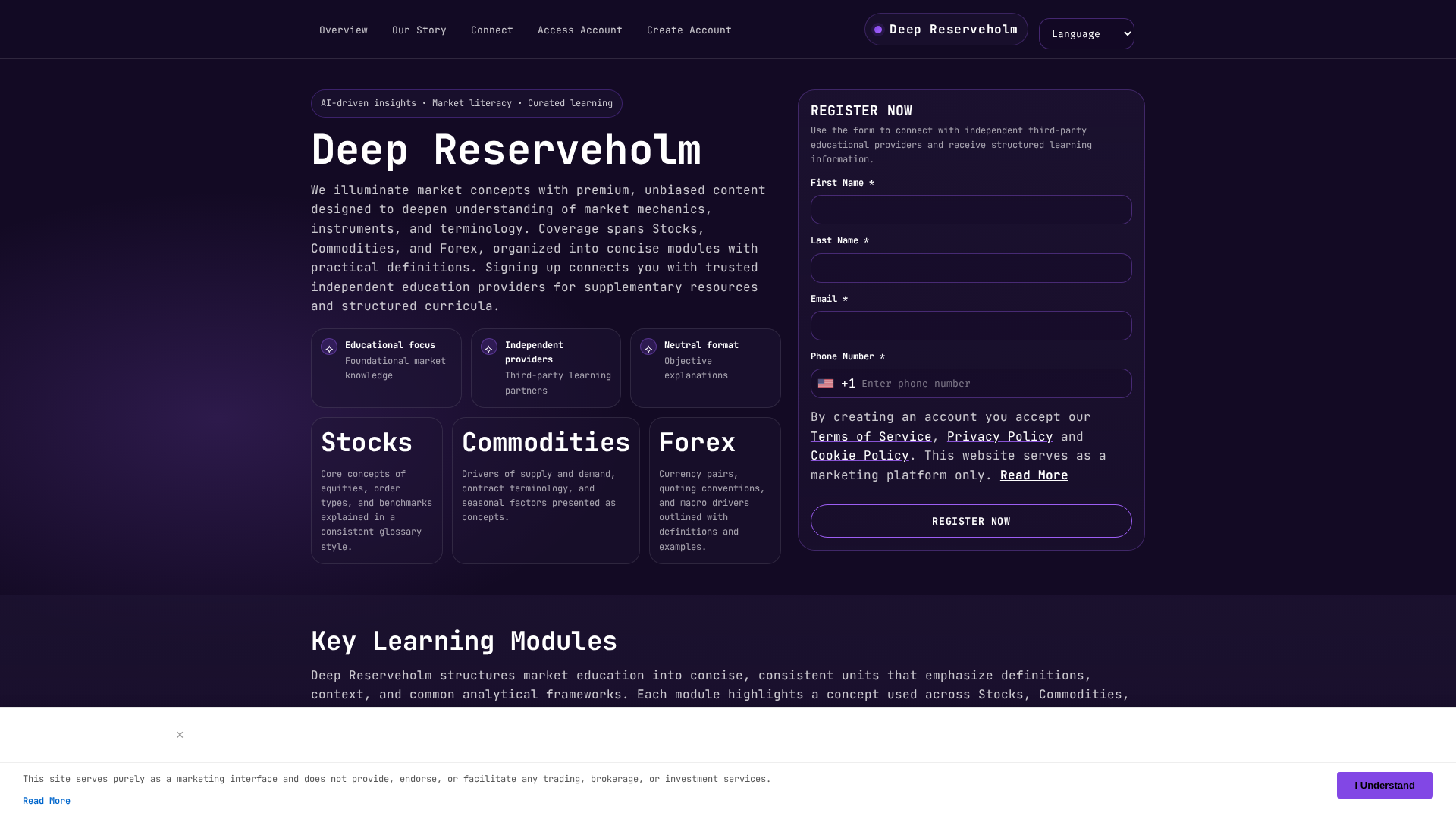Click the REGISTER NOW form title
Viewport: 1456px width, 819px height.
click(x=861, y=111)
